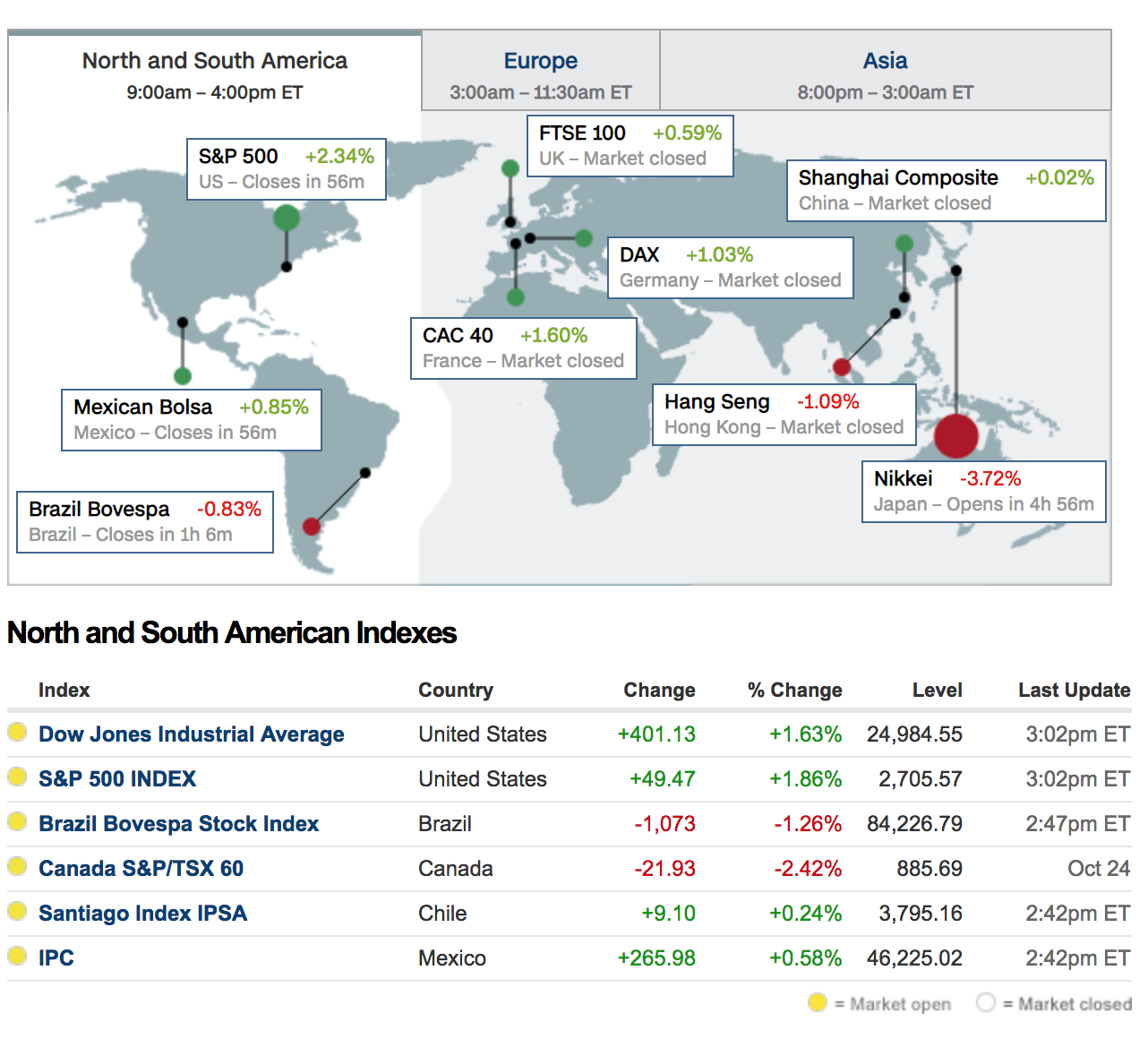Click the Brazil Bovespa red map marker

tap(312, 527)
